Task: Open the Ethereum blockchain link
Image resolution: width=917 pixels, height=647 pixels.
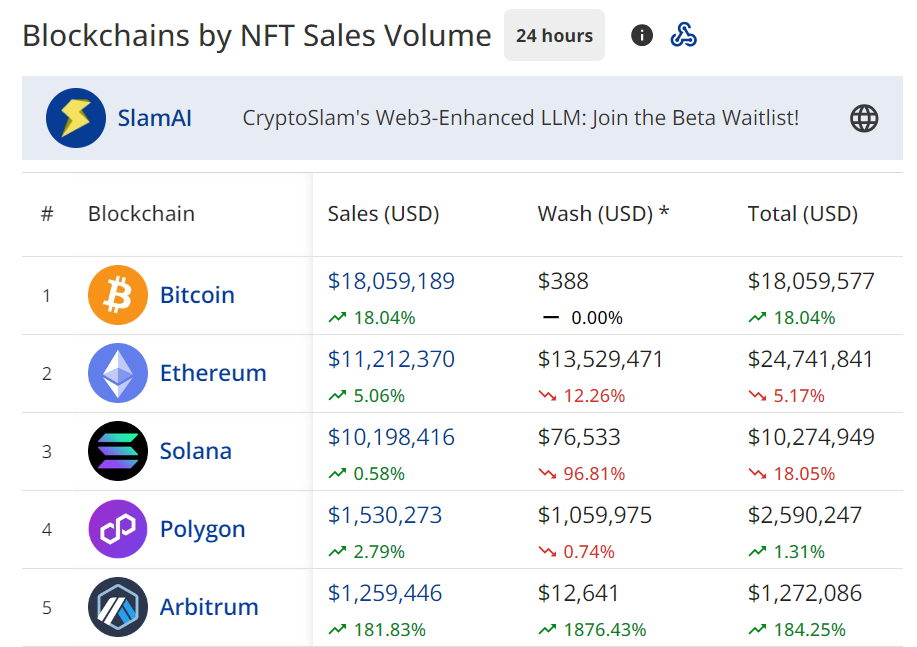Action: pyautogui.click(x=213, y=373)
